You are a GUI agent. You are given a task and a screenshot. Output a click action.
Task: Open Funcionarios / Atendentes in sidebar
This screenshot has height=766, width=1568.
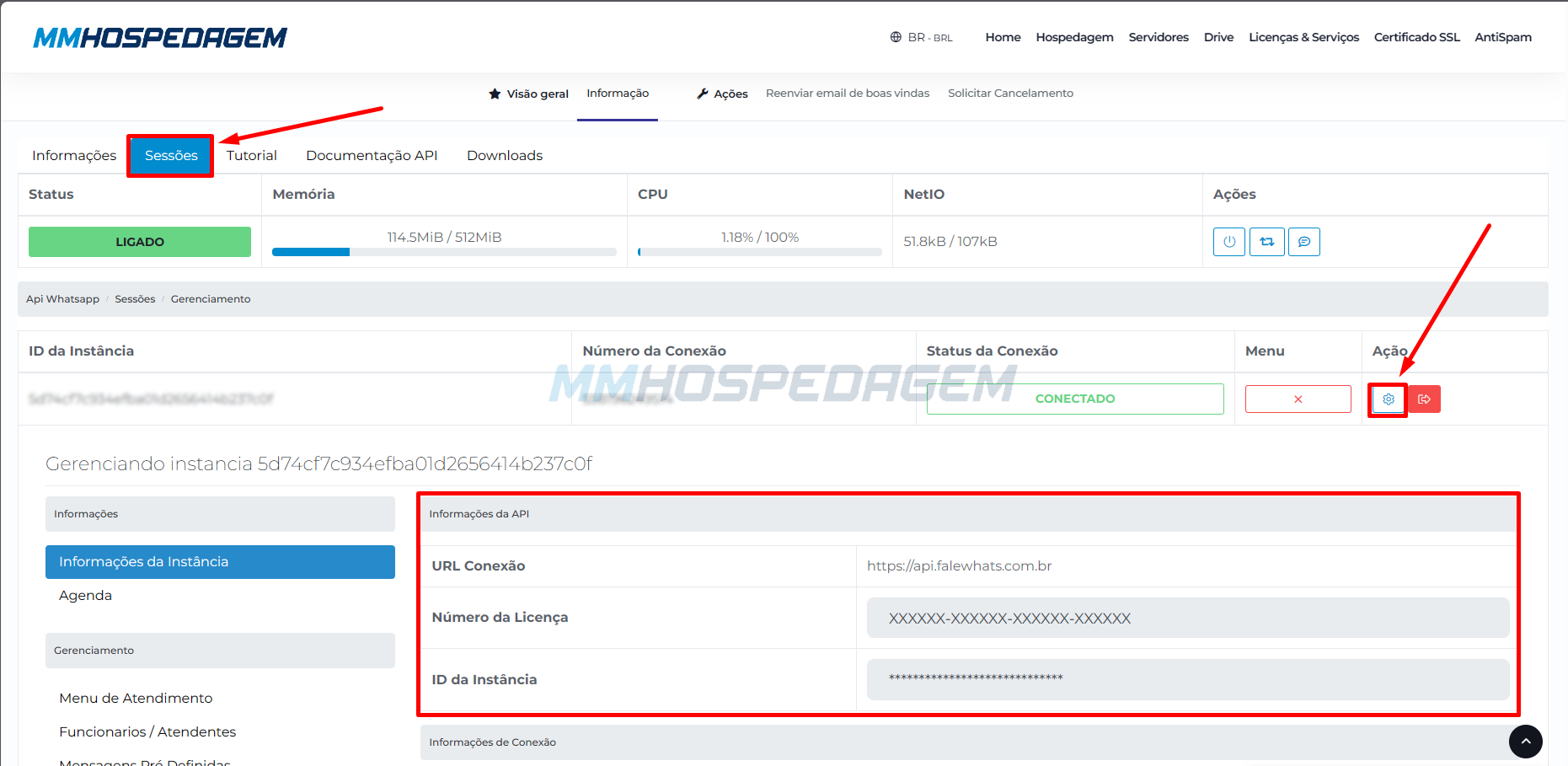pos(147,732)
